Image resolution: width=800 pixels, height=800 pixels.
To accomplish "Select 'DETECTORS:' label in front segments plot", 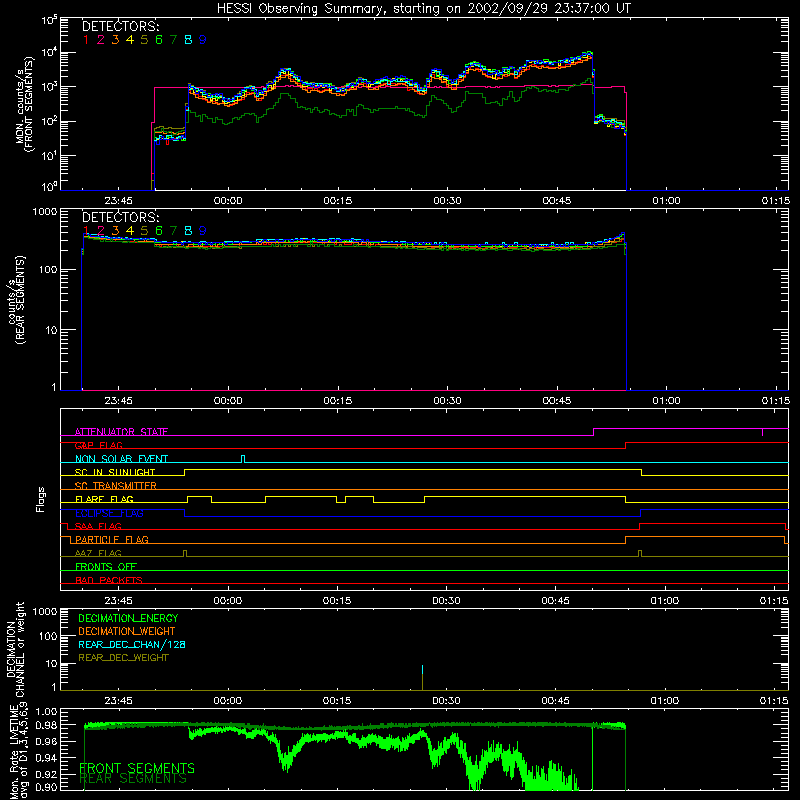I will coord(121,26).
